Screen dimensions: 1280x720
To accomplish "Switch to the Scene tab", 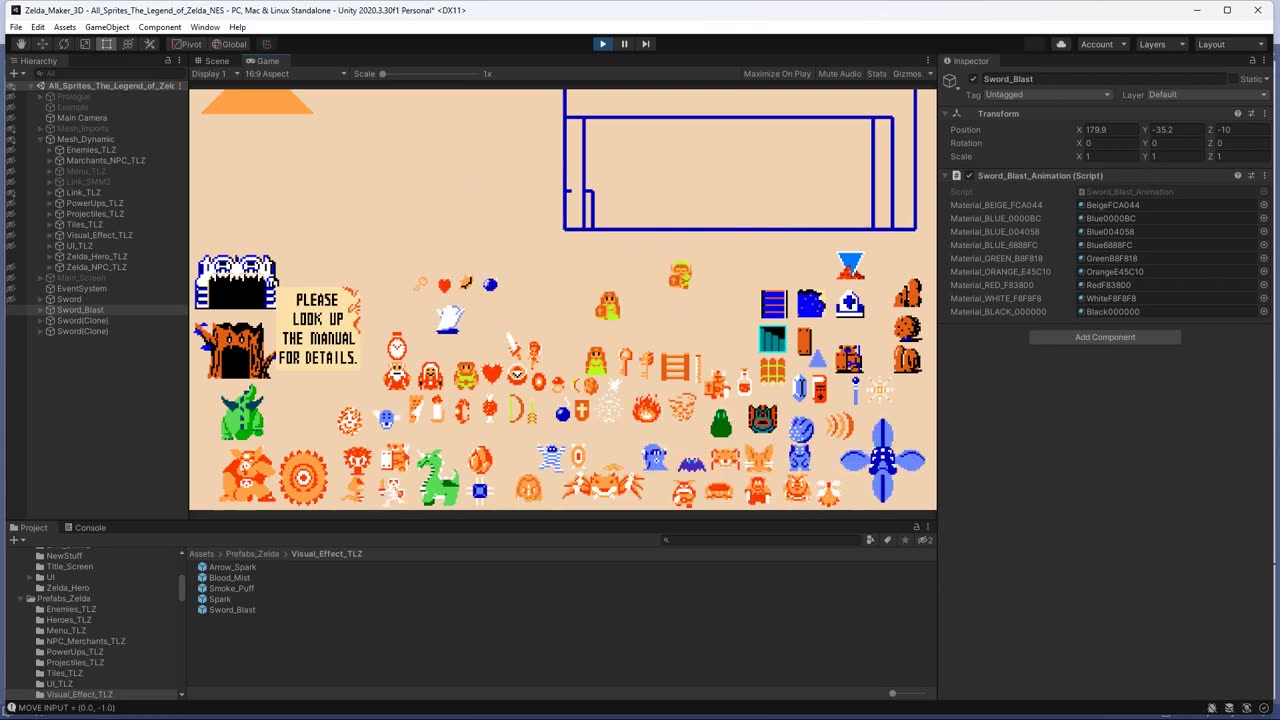I will click(212, 61).
